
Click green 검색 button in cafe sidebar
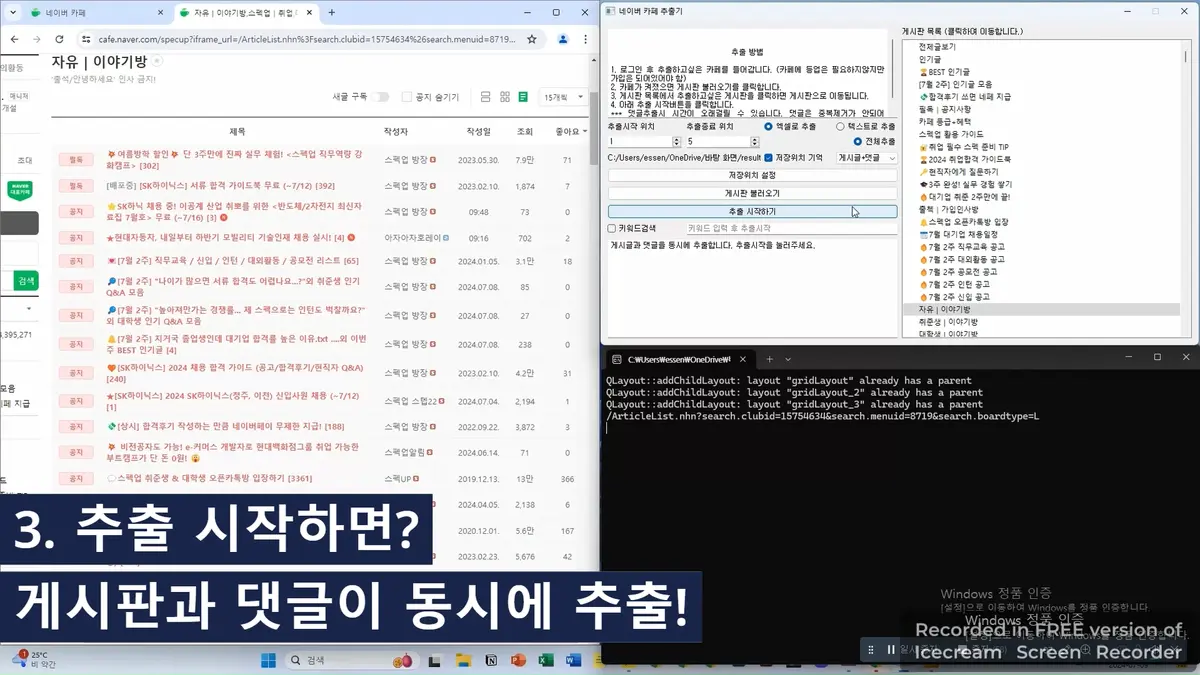point(26,282)
